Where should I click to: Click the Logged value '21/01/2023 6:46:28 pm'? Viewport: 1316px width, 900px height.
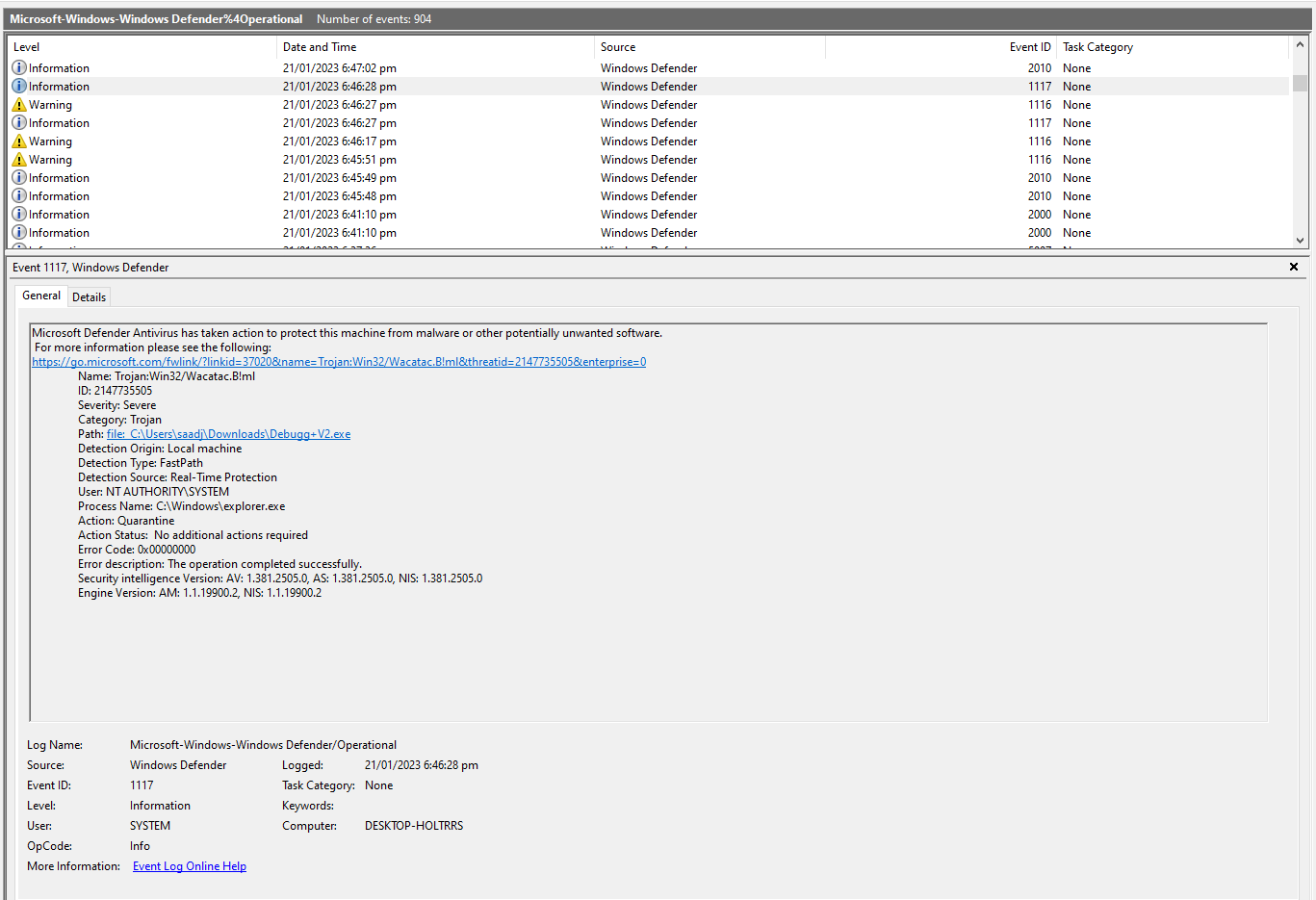pyautogui.click(x=421, y=765)
